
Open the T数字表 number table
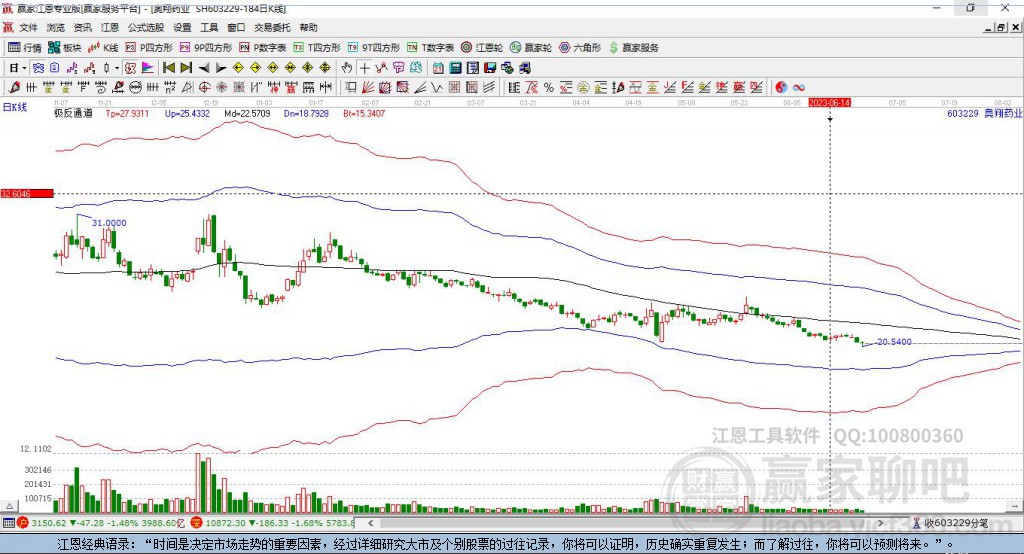coord(430,48)
